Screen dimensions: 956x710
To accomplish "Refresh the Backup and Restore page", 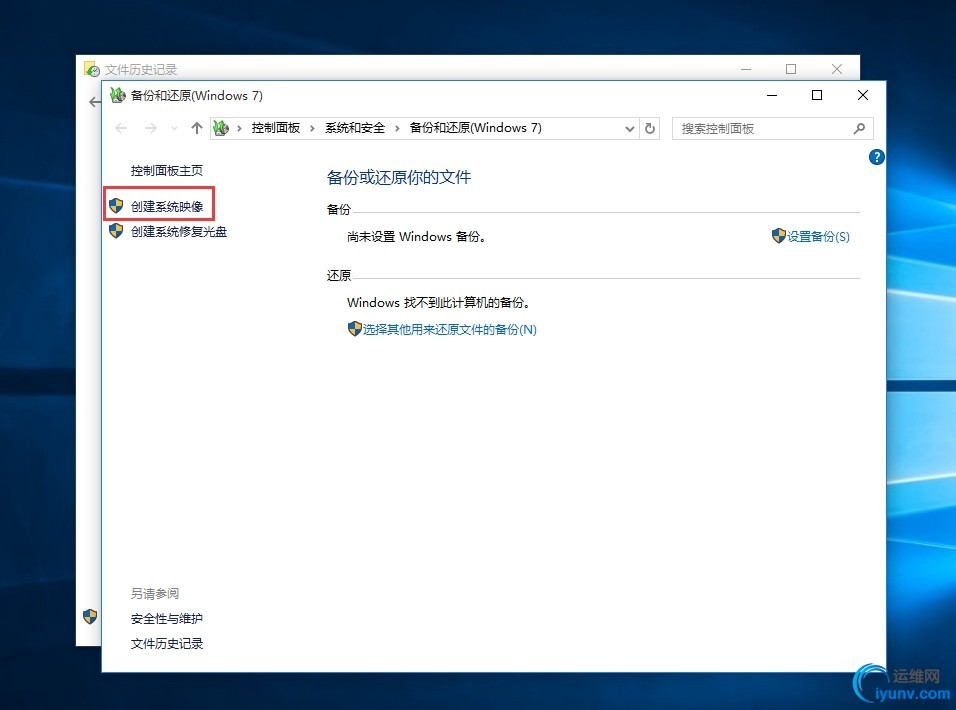I will 650,129.
